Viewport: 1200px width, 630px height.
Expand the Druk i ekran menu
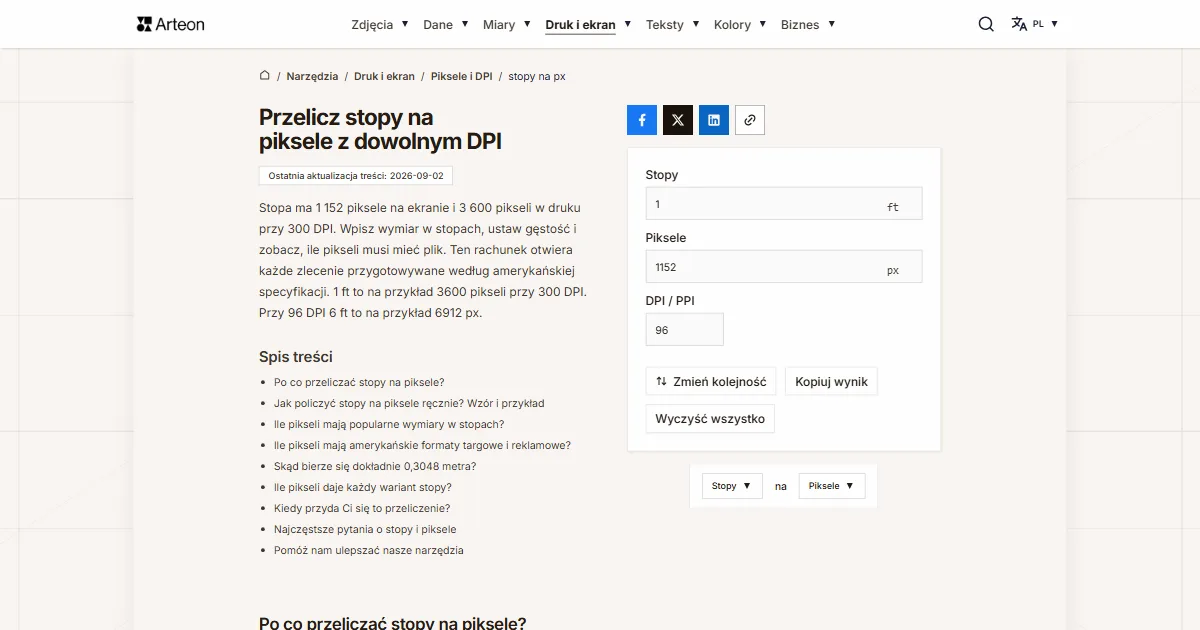588,24
